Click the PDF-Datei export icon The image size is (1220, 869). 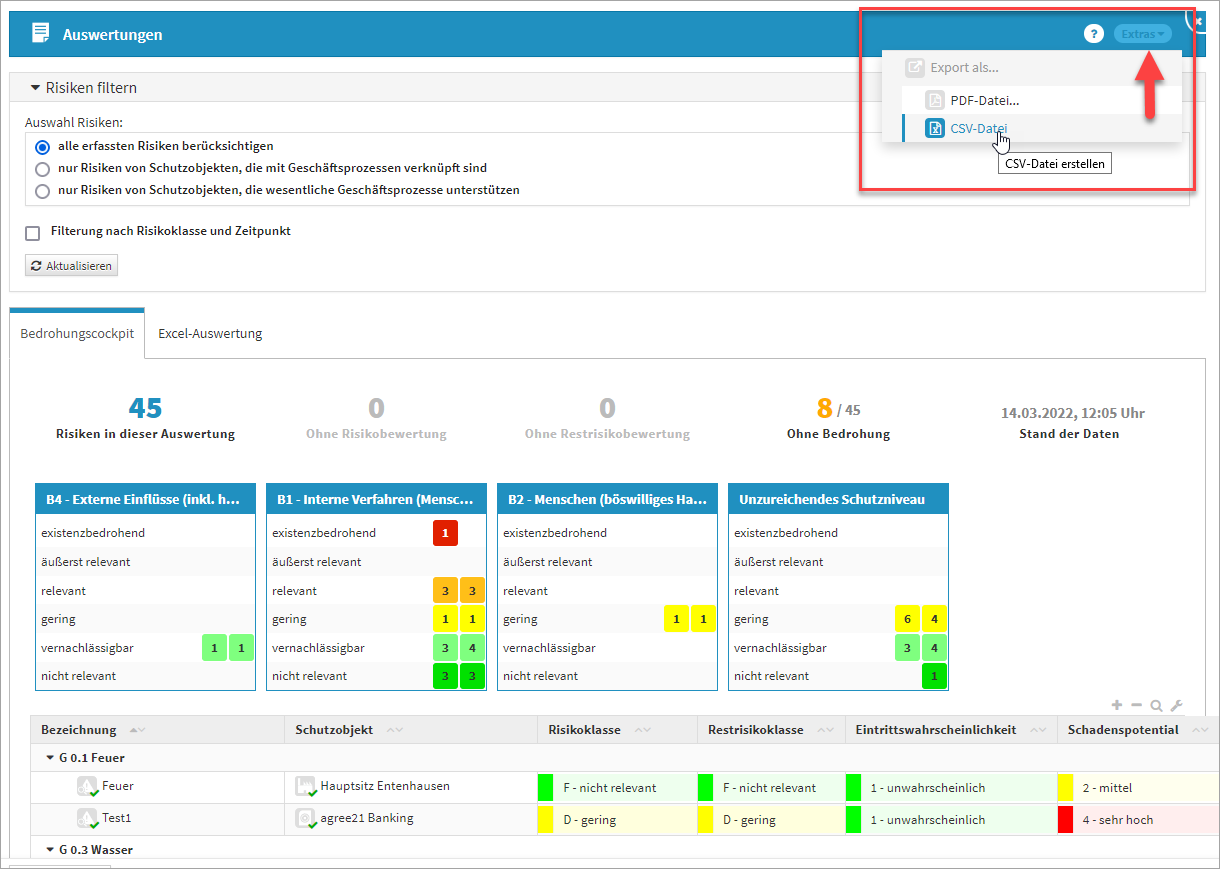coord(935,101)
